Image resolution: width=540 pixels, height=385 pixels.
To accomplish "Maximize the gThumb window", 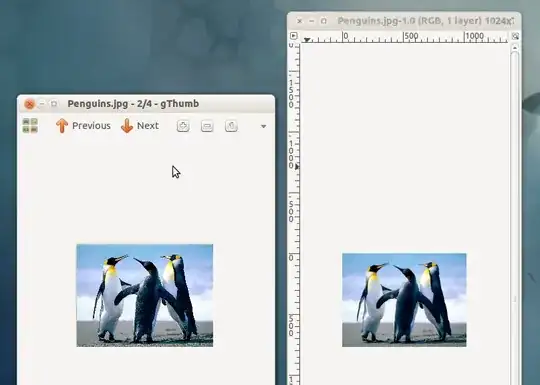I will (54, 104).
